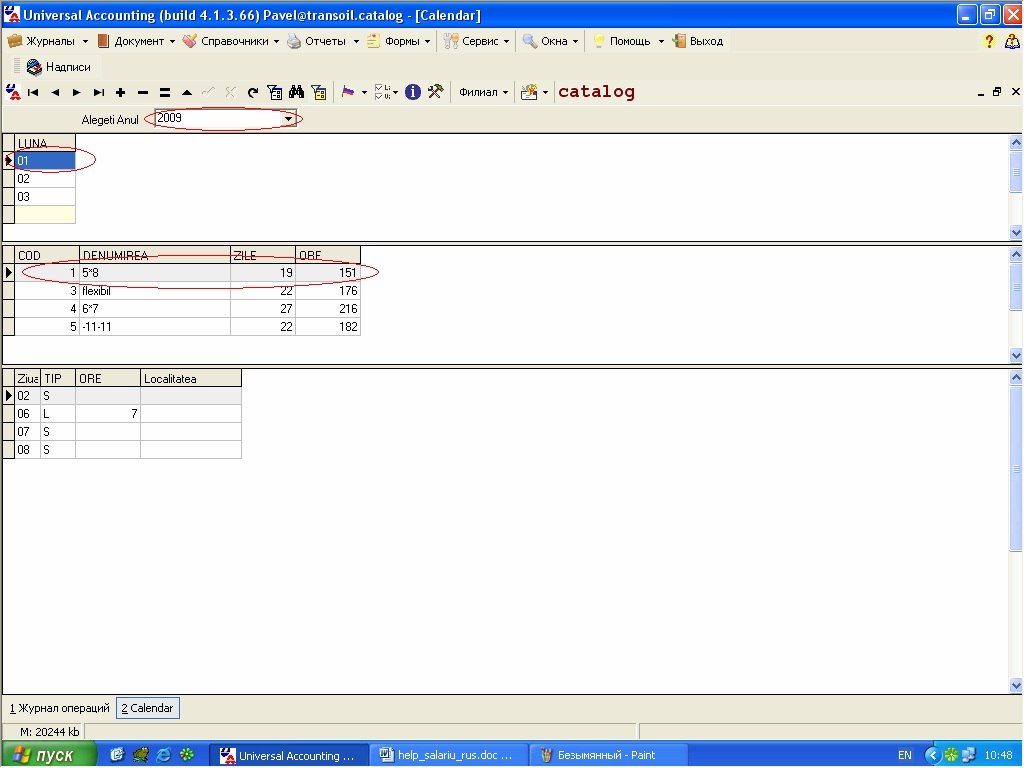Viewport: 1024px width, 768px height.
Task: Open the hammer and tools settings icon
Action: click(436, 92)
